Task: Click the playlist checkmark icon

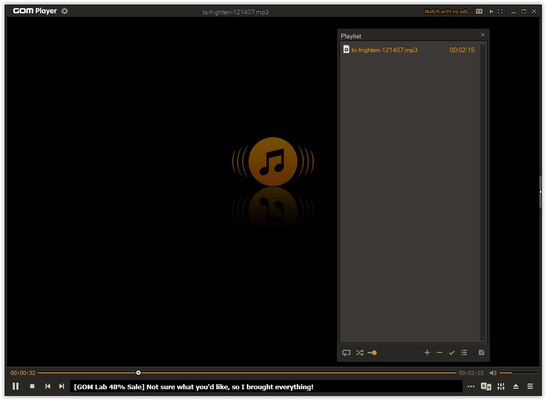Action: (x=452, y=353)
